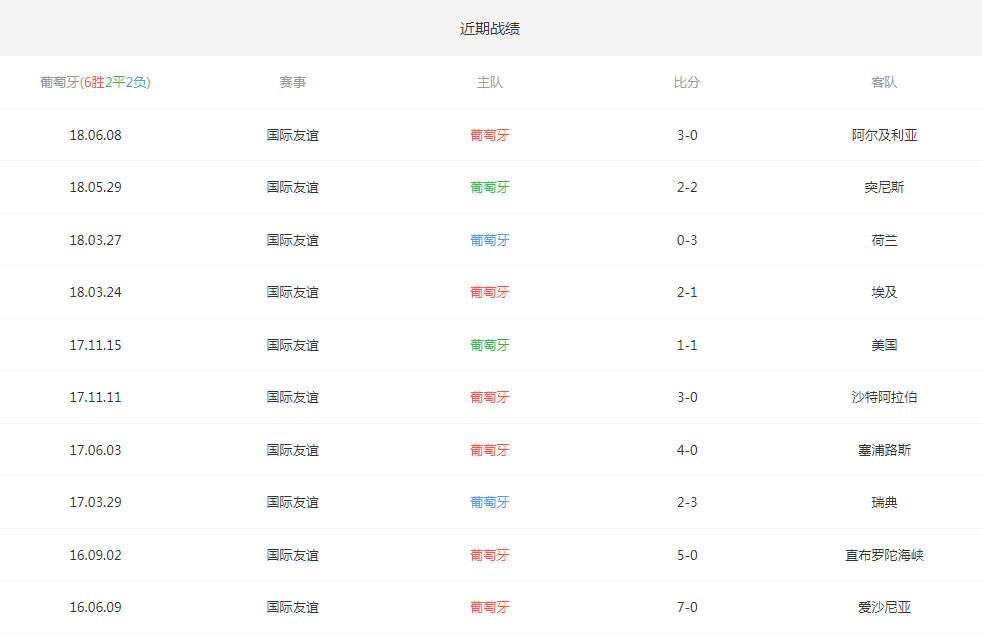Click the 3-0 score against 阿尔及利亚

(687, 135)
